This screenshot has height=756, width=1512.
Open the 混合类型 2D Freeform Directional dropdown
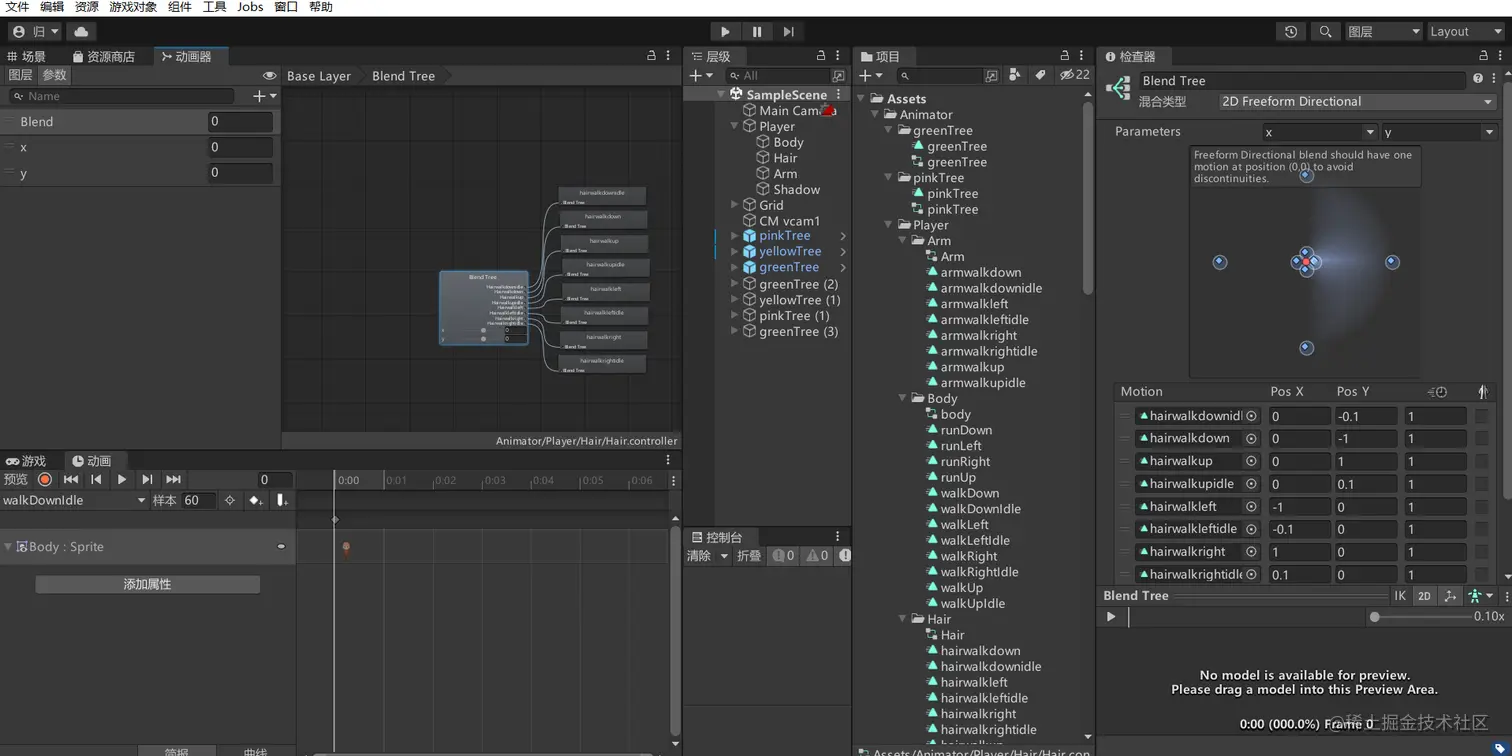(1356, 102)
